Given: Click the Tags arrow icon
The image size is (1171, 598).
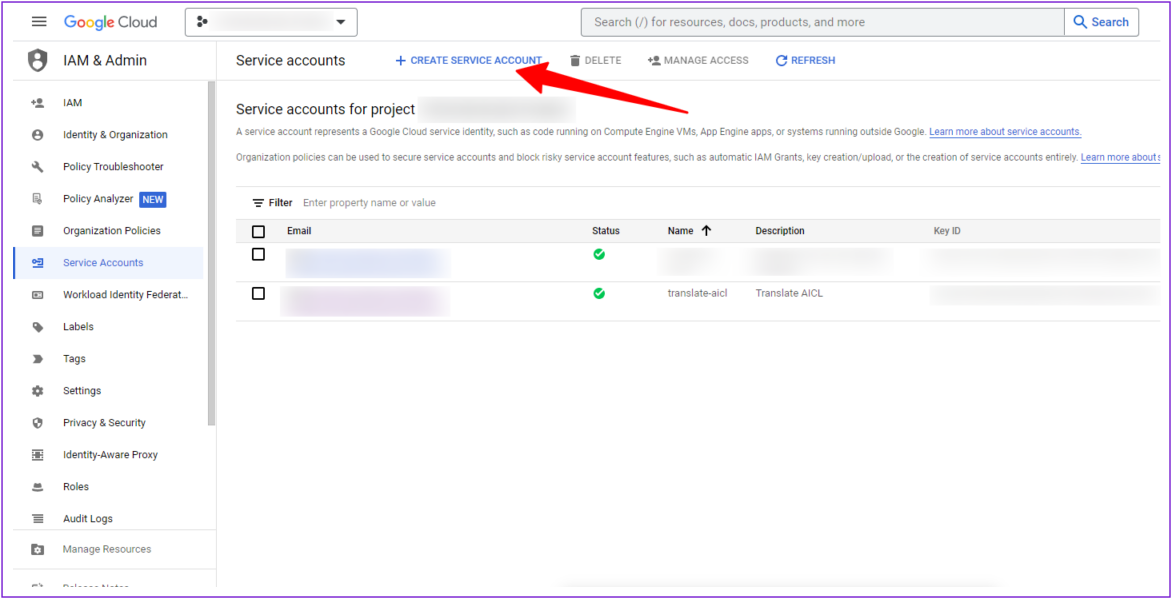Looking at the screenshot, I should 37,359.
